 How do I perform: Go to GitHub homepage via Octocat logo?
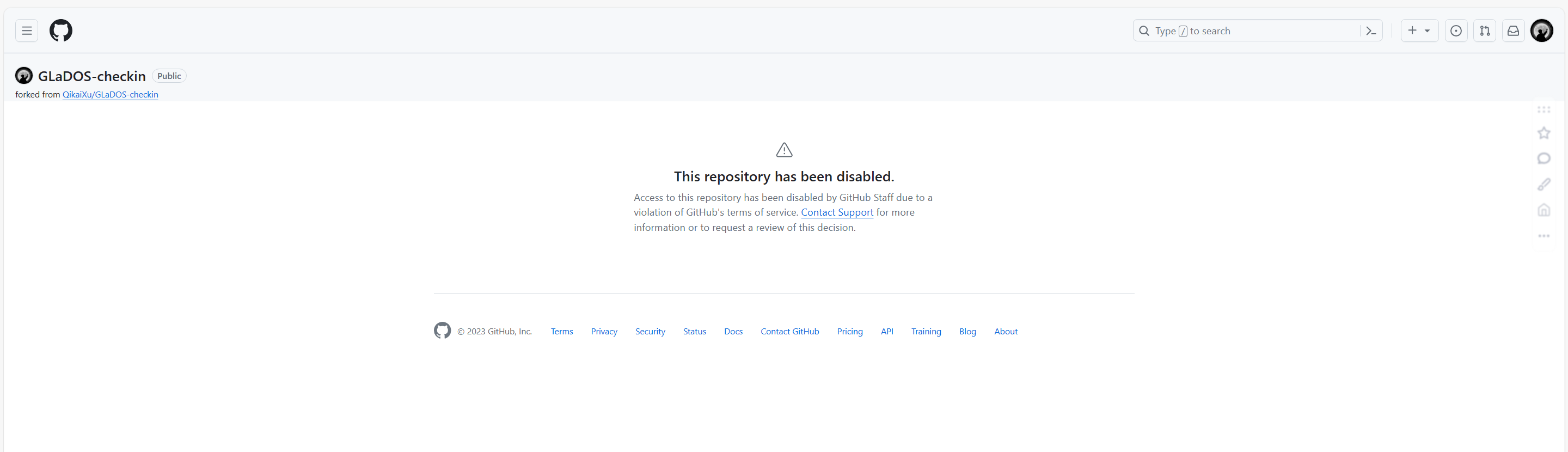pos(61,30)
